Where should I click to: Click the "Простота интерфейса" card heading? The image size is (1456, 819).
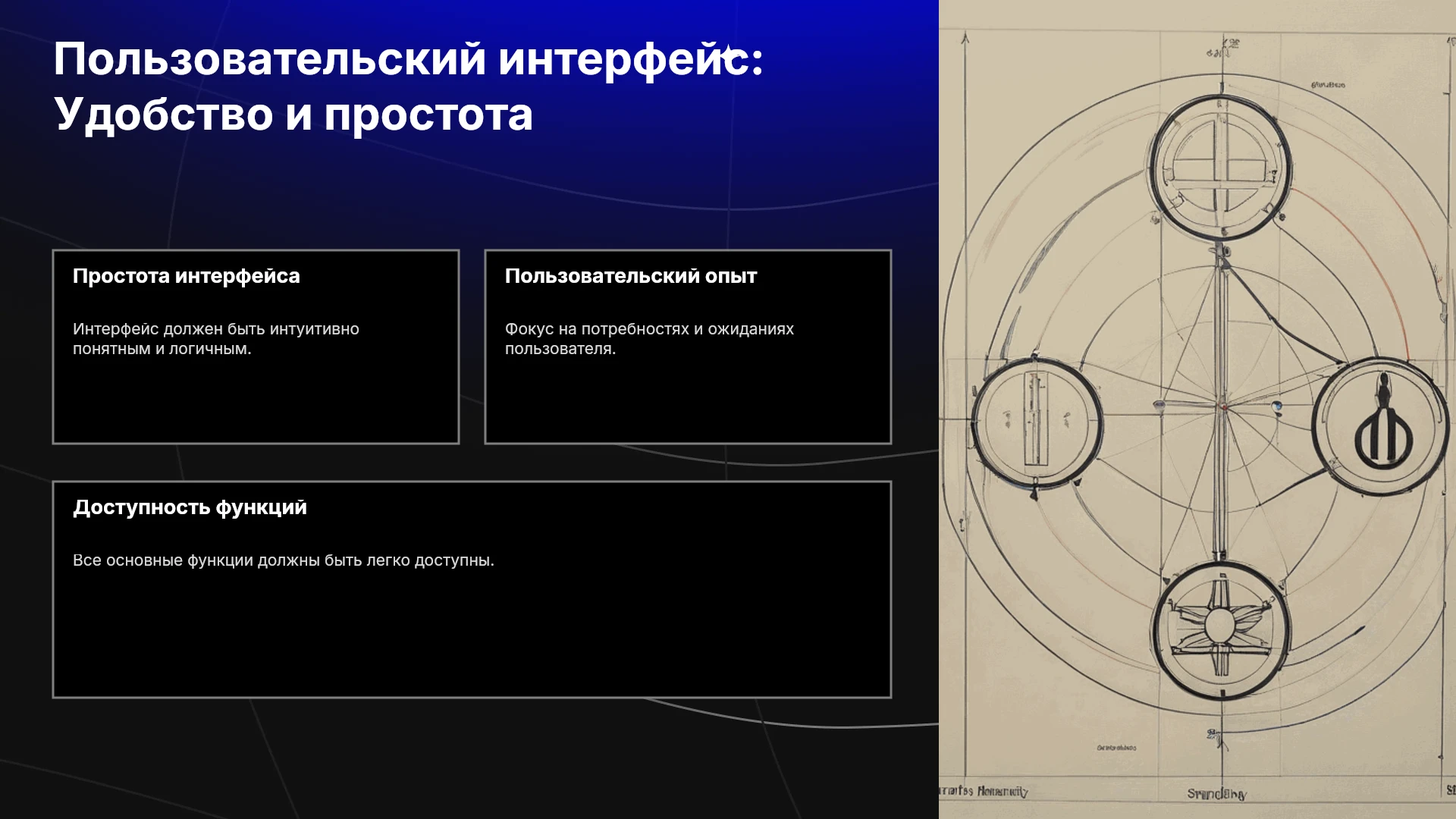pos(187,276)
